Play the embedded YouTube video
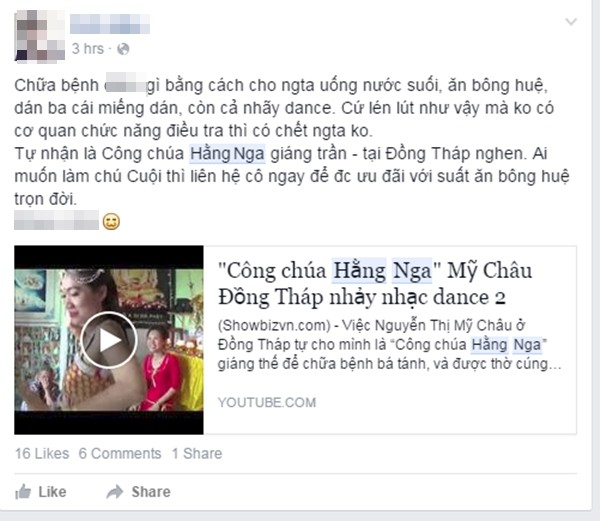 pyautogui.click(x=109, y=340)
